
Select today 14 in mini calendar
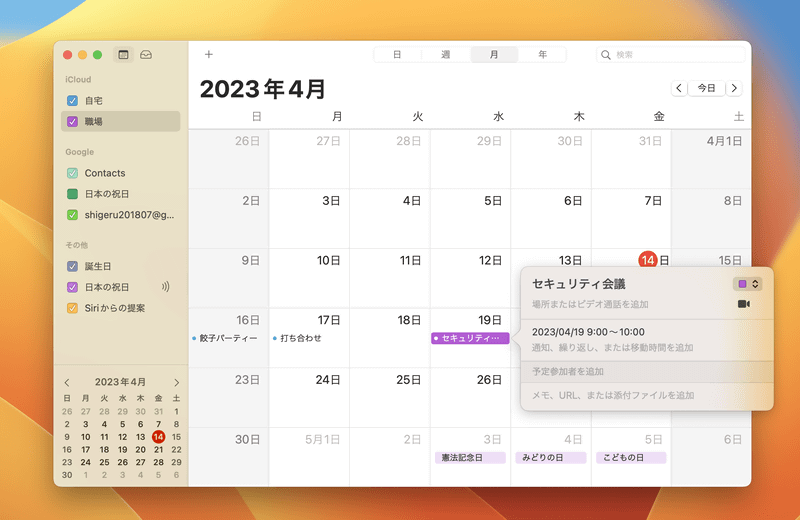(x=159, y=437)
